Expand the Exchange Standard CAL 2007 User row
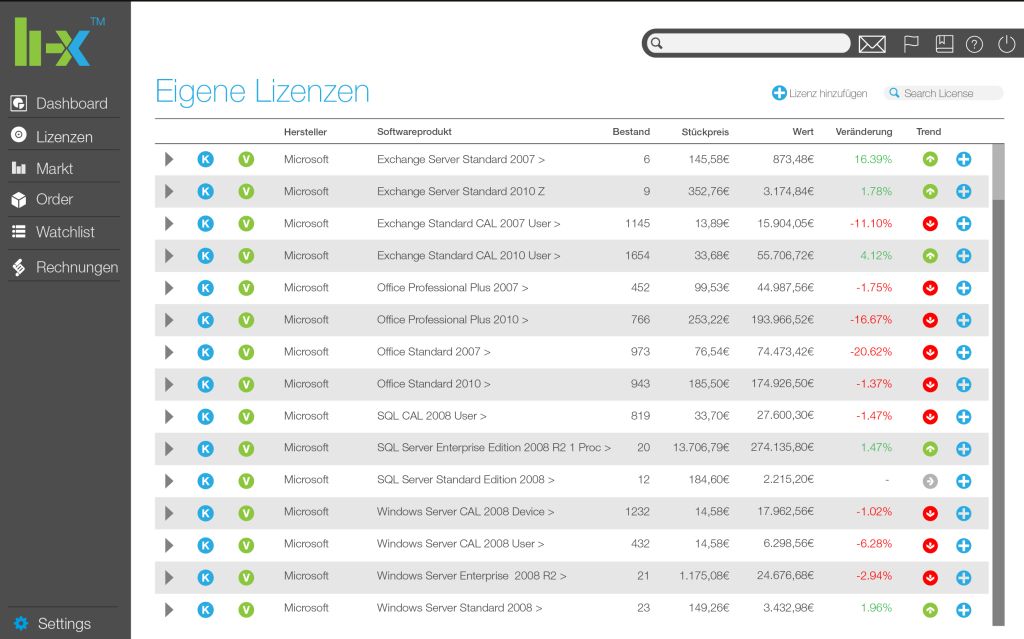Image resolution: width=1024 pixels, height=639 pixels. (169, 223)
